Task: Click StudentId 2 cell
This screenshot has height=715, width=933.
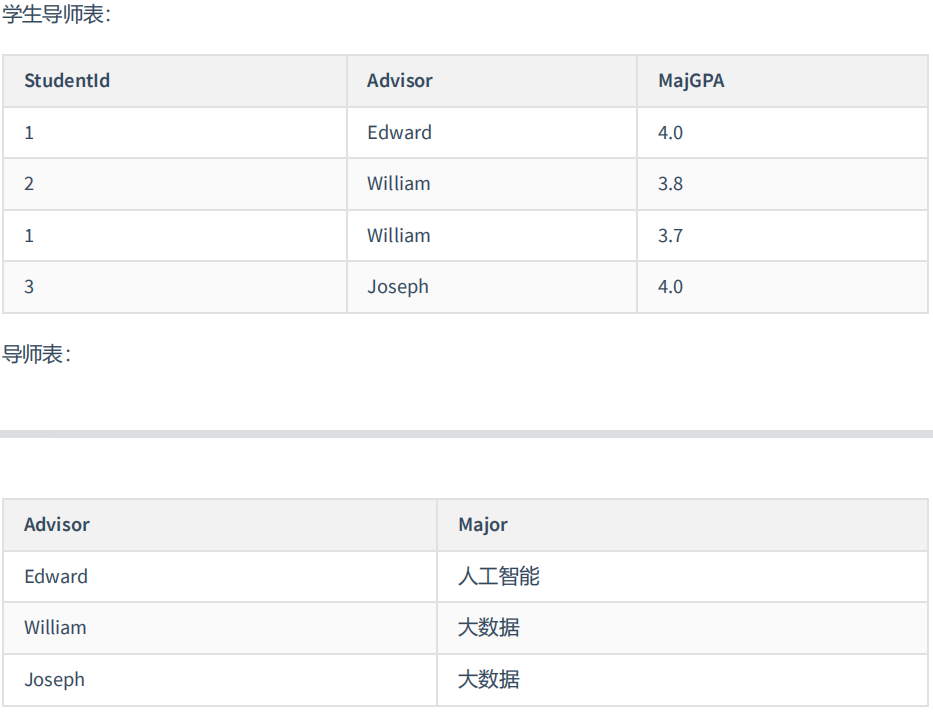Action: click(175, 184)
